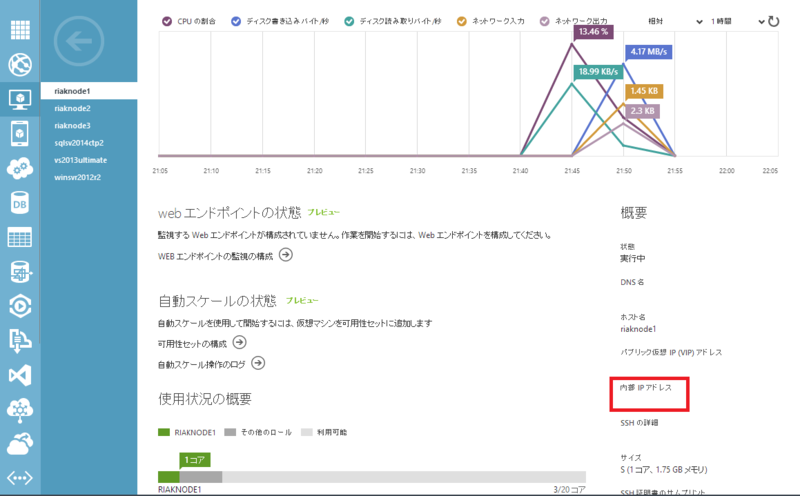The width and height of the screenshot is (800, 496).
Task: Open Cloud Services gear-cloud icon
Action: tap(20, 168)
